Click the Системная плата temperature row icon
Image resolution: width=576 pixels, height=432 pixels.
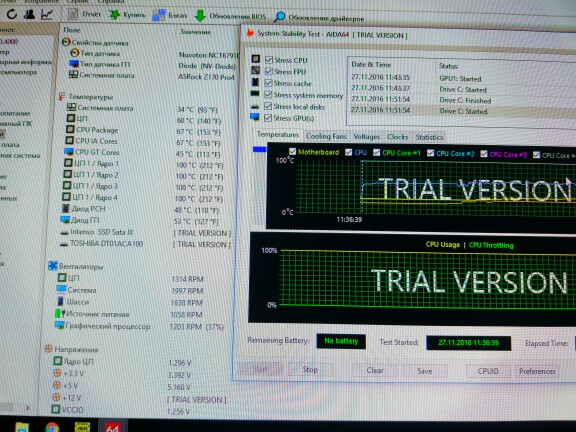coord(71,107)
